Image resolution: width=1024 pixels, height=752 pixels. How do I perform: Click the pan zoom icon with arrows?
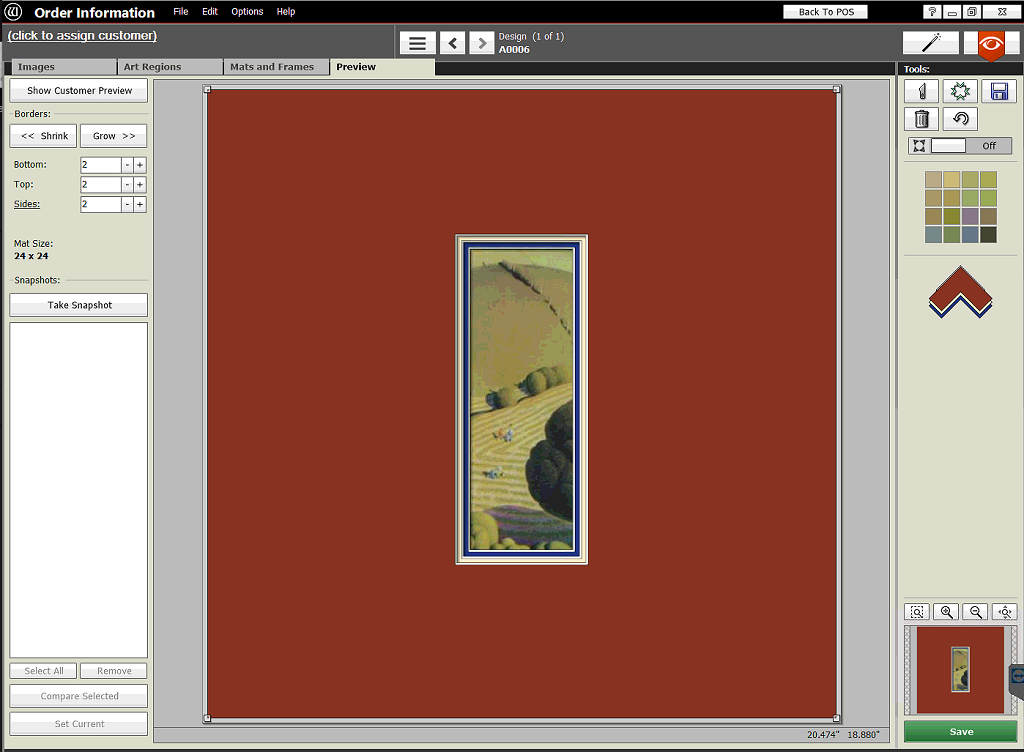click(x=1005, y=612)
